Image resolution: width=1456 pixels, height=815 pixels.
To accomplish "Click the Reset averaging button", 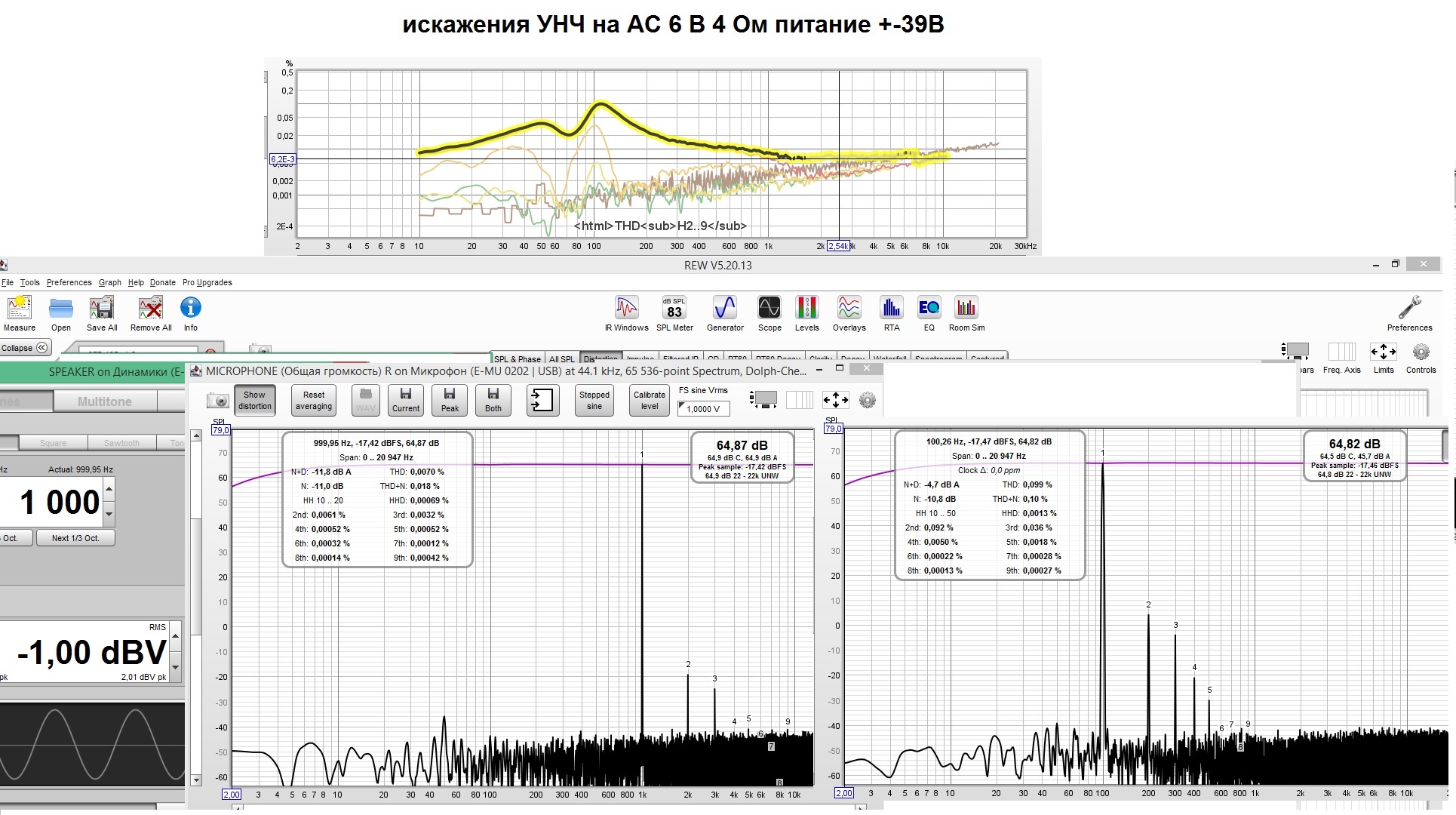I will [x=313, y=400].
